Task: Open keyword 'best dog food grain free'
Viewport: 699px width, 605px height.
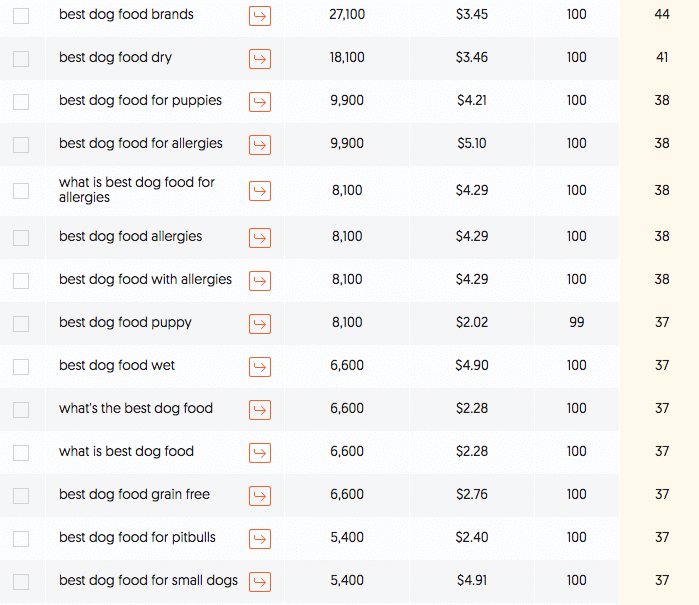Action: coord(134,495)
